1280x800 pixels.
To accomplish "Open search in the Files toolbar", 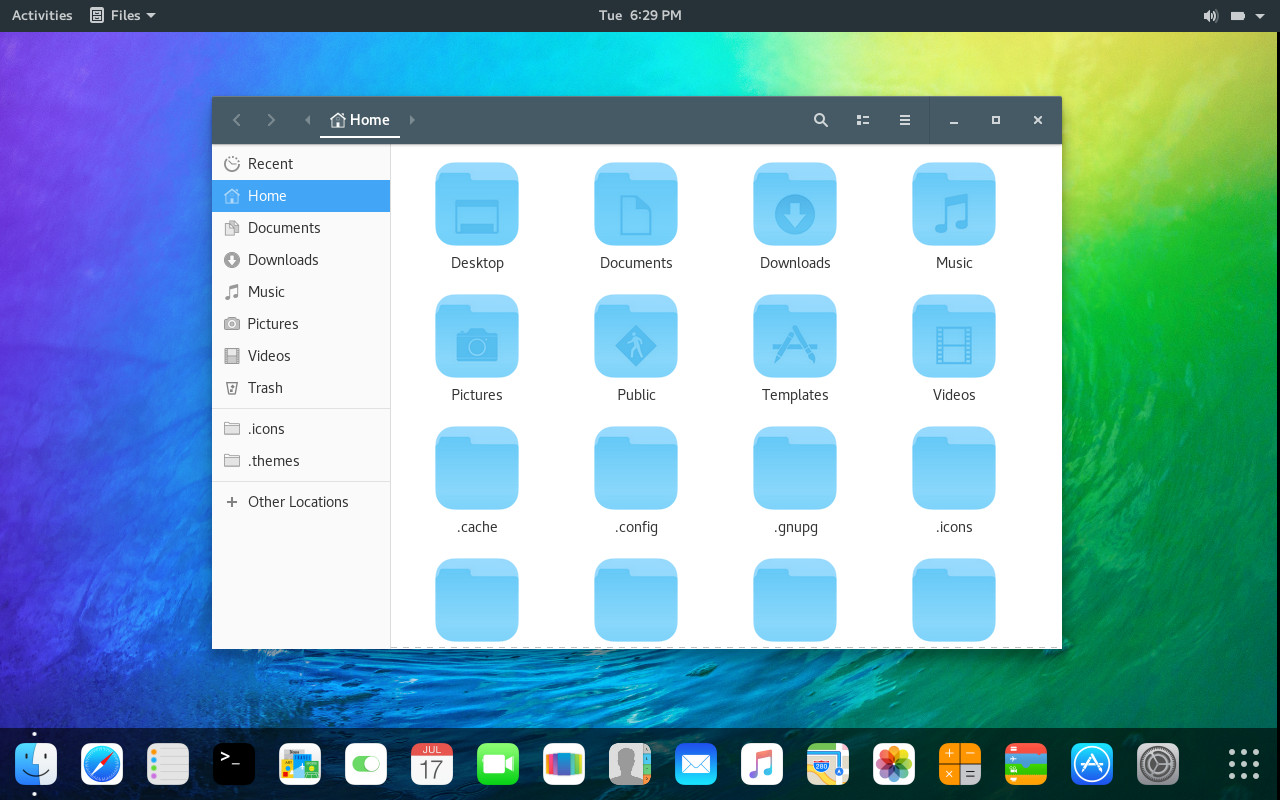I will point(820,120).
